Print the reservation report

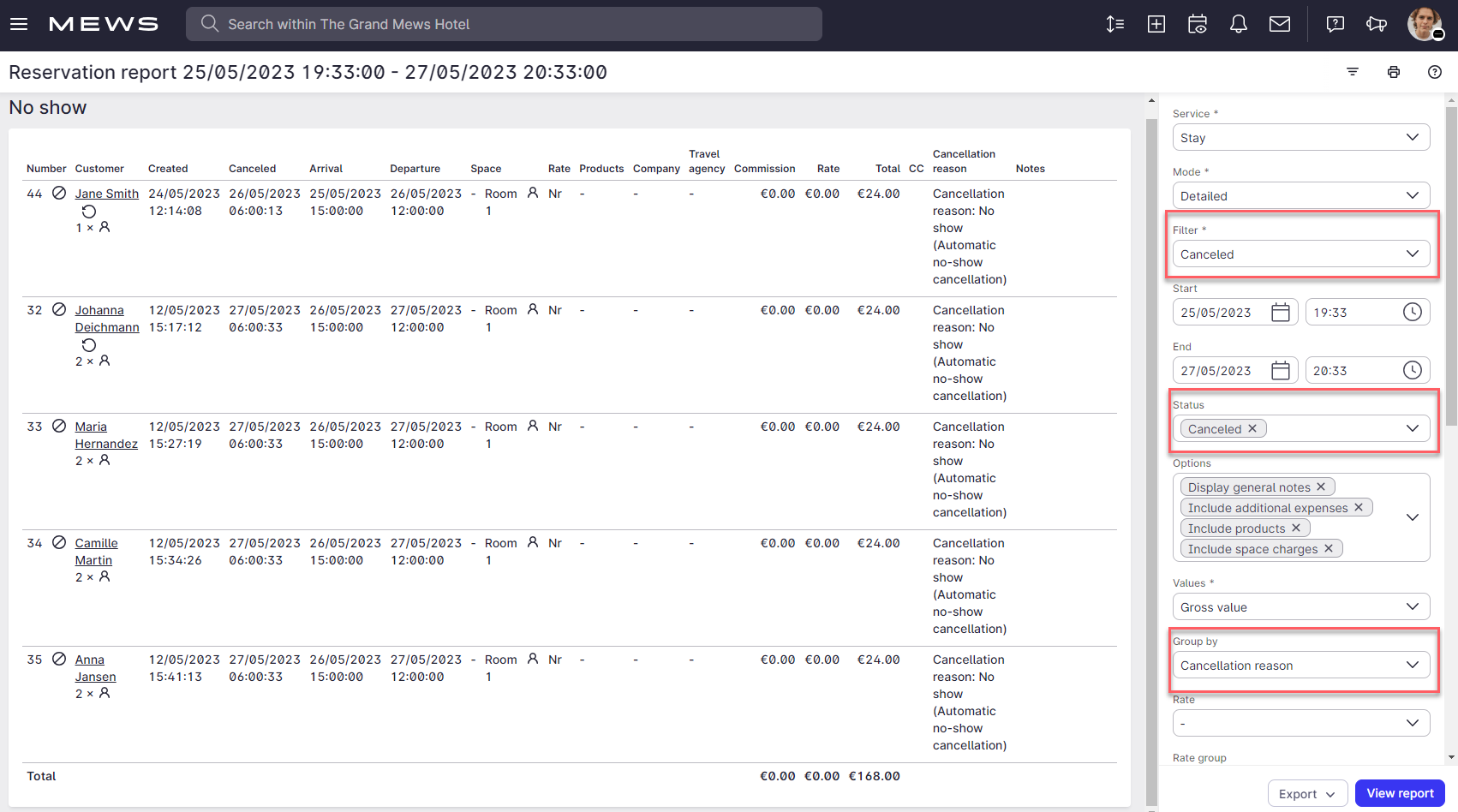click(x=1394, y=72)
